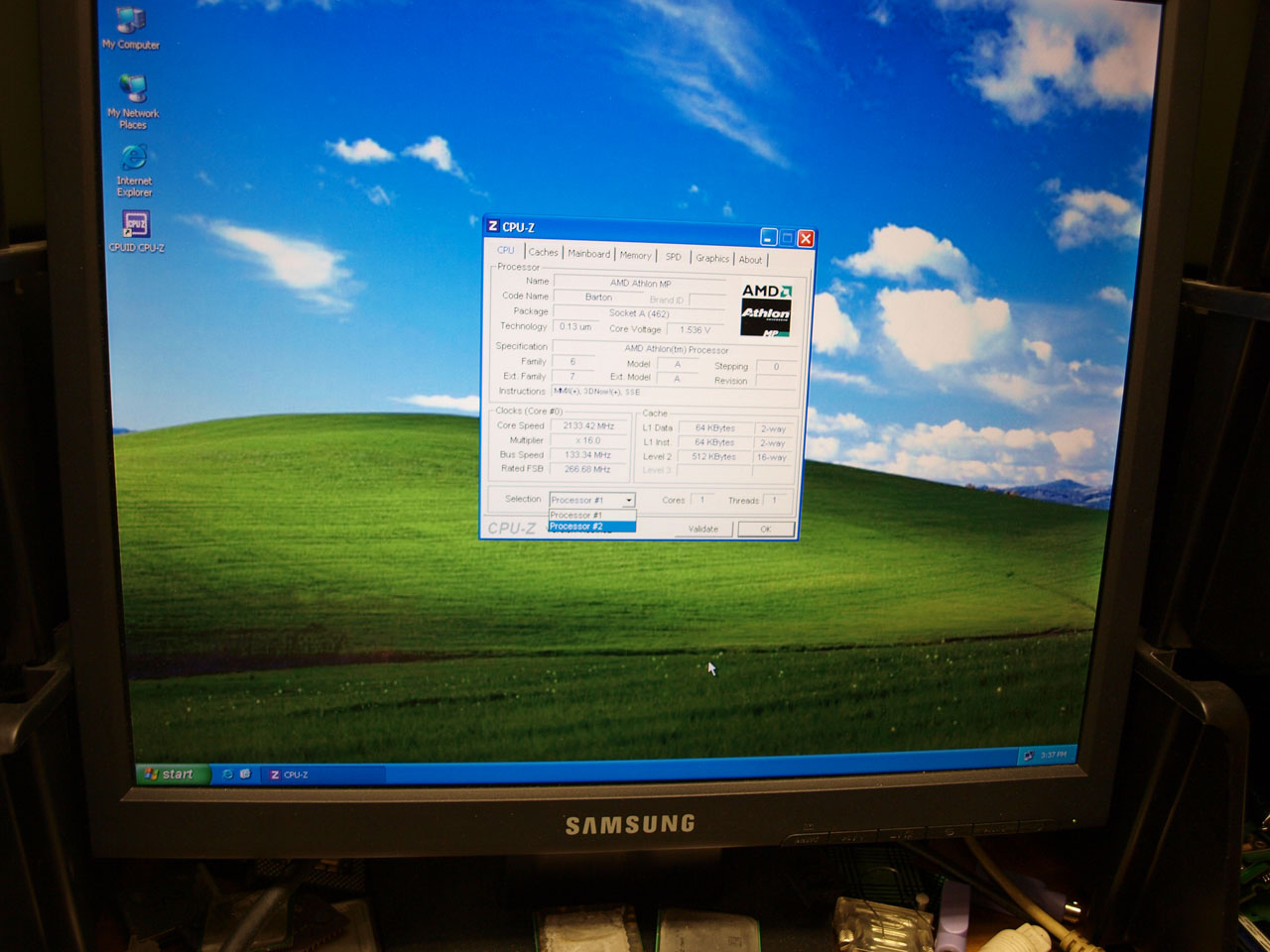Click the Instructions field listing 3DNow!(+), SSE
Image resolution: width=1270 pixels, height=952 pixels.
675,392
